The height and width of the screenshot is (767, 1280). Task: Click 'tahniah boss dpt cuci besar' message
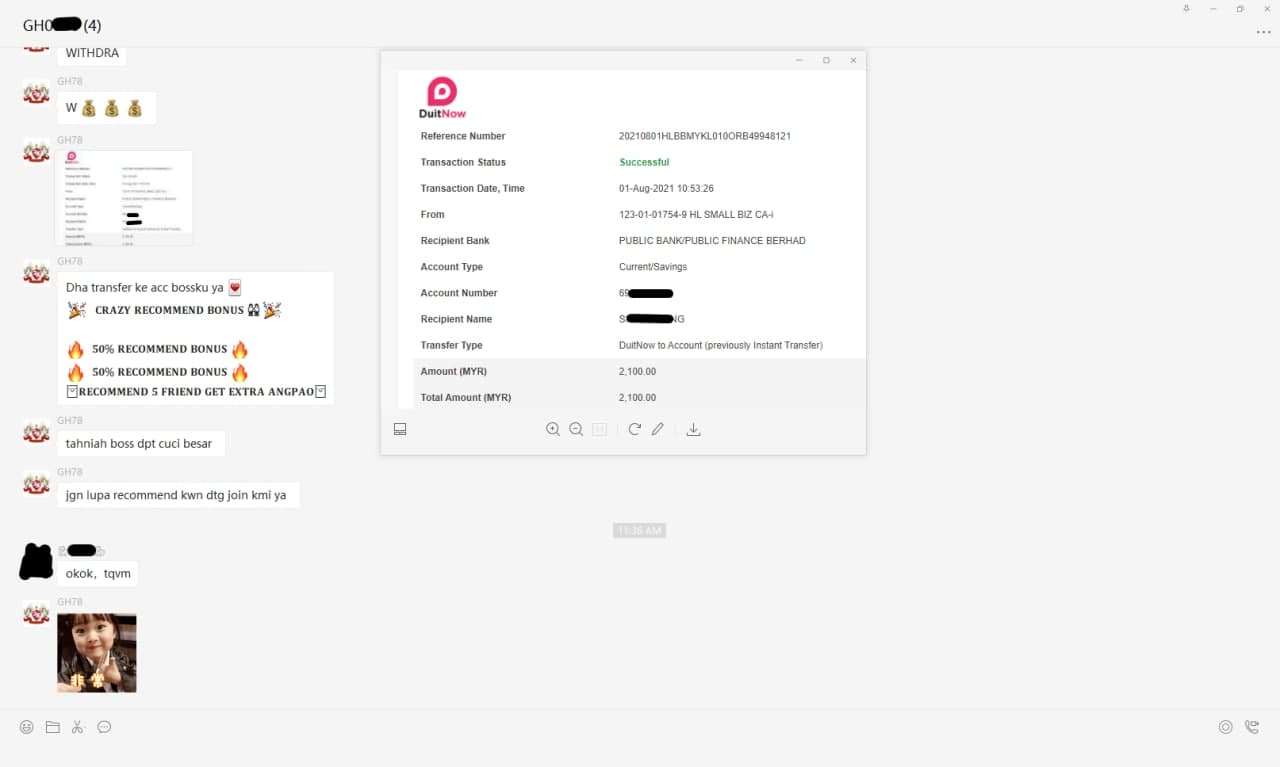(x=140, y=444)
